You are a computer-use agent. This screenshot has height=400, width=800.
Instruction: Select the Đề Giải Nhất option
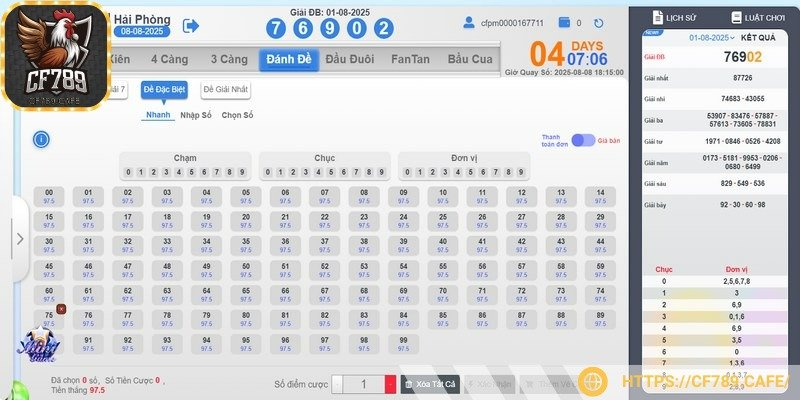226,90
